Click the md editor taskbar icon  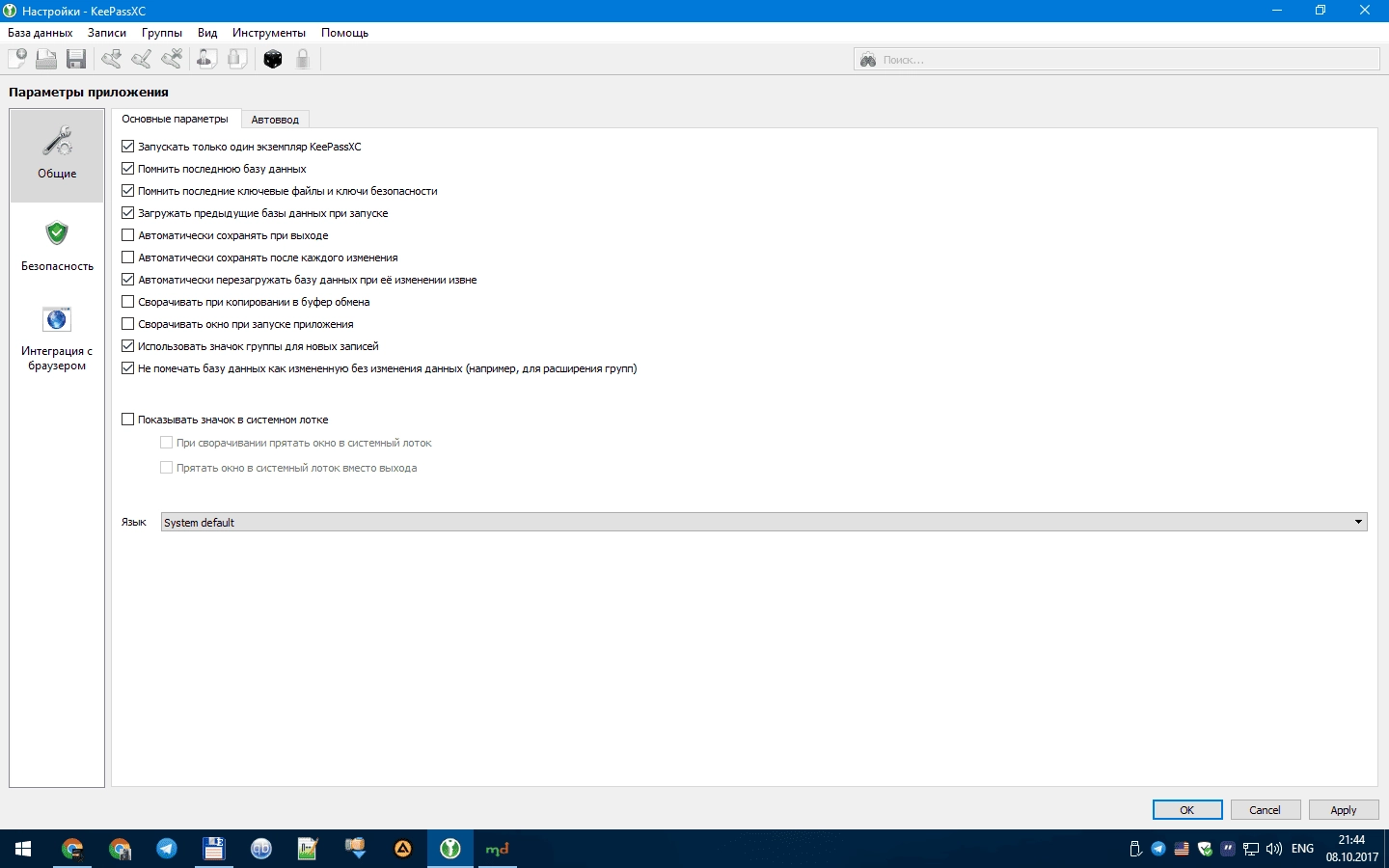498,849
